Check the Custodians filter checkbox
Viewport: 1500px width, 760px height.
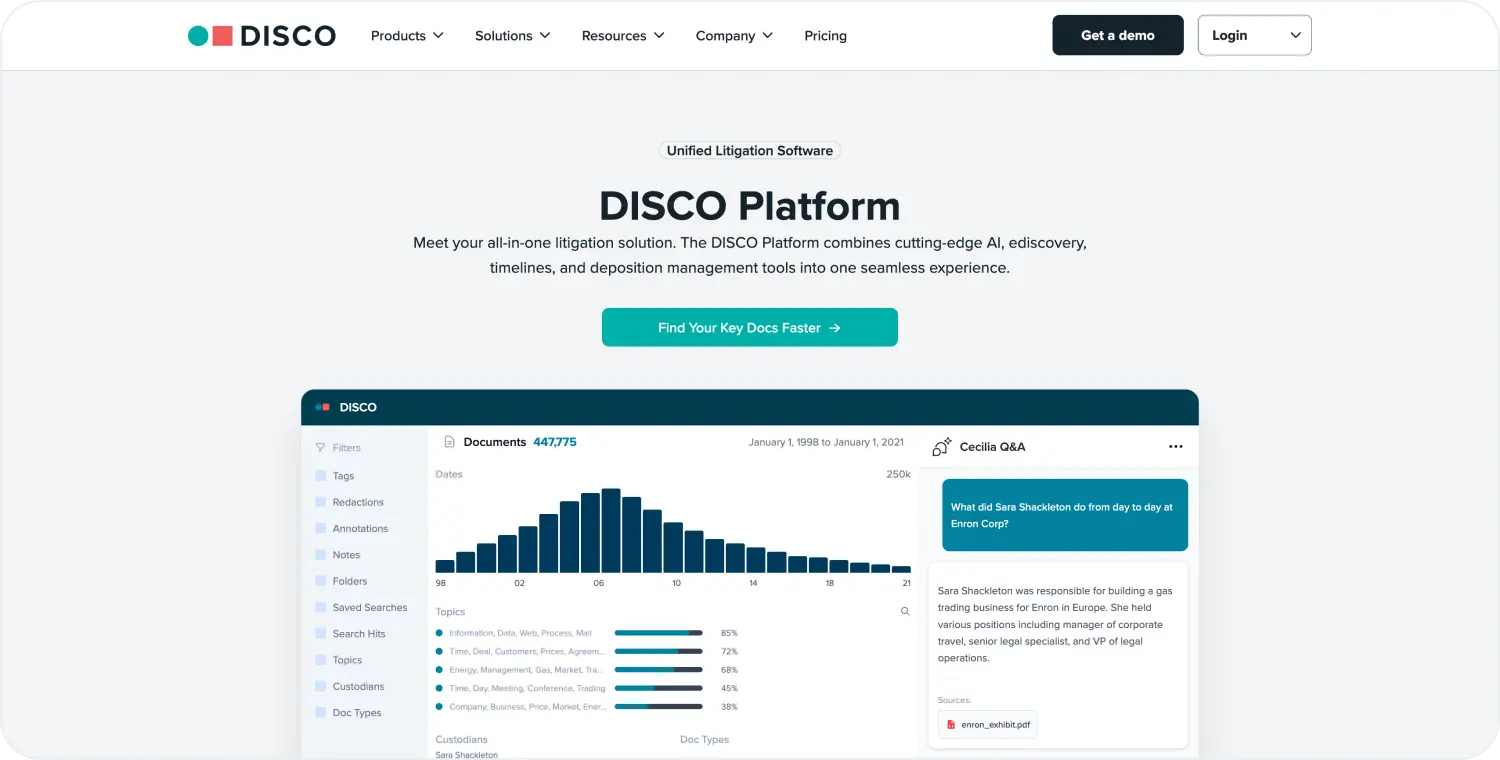320,686
